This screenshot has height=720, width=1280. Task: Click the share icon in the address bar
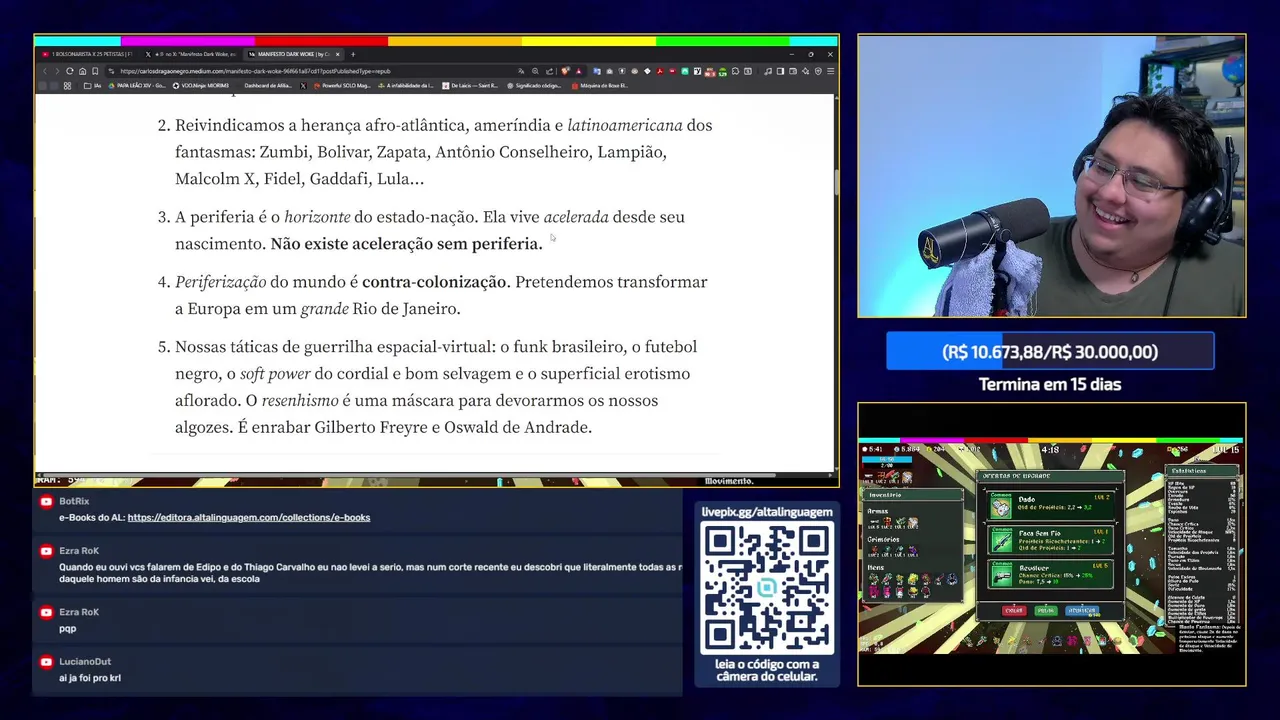point(549,71)
